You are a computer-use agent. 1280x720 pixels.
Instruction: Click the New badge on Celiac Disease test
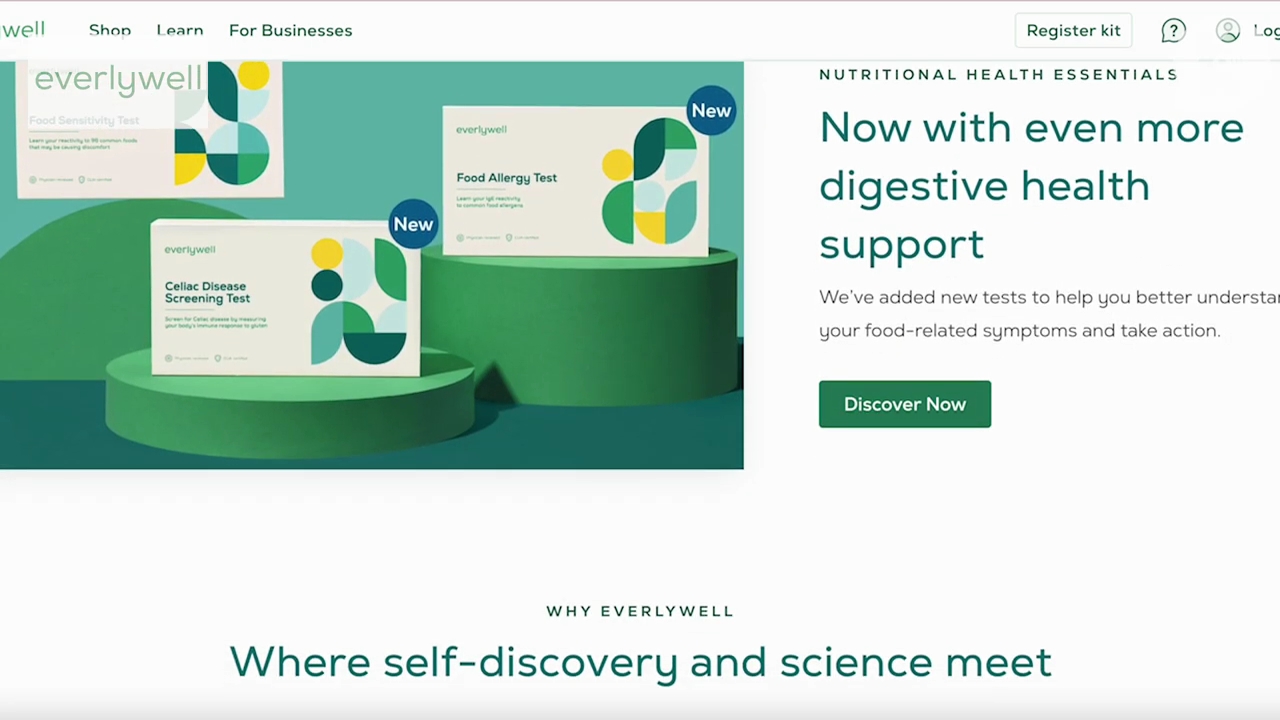(x=413, y=225)
